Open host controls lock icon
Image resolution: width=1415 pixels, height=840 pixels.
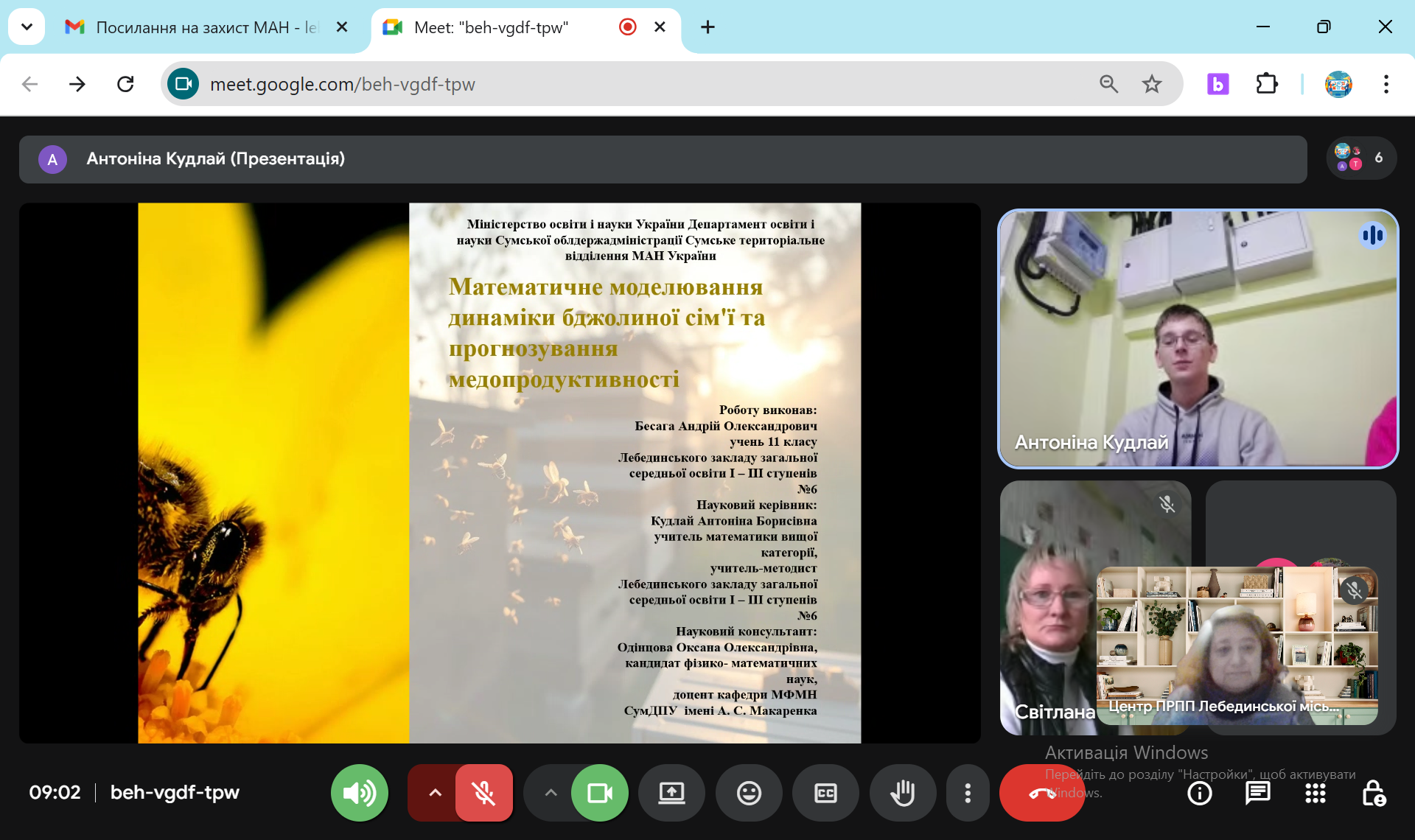[x=1372, y=793]
